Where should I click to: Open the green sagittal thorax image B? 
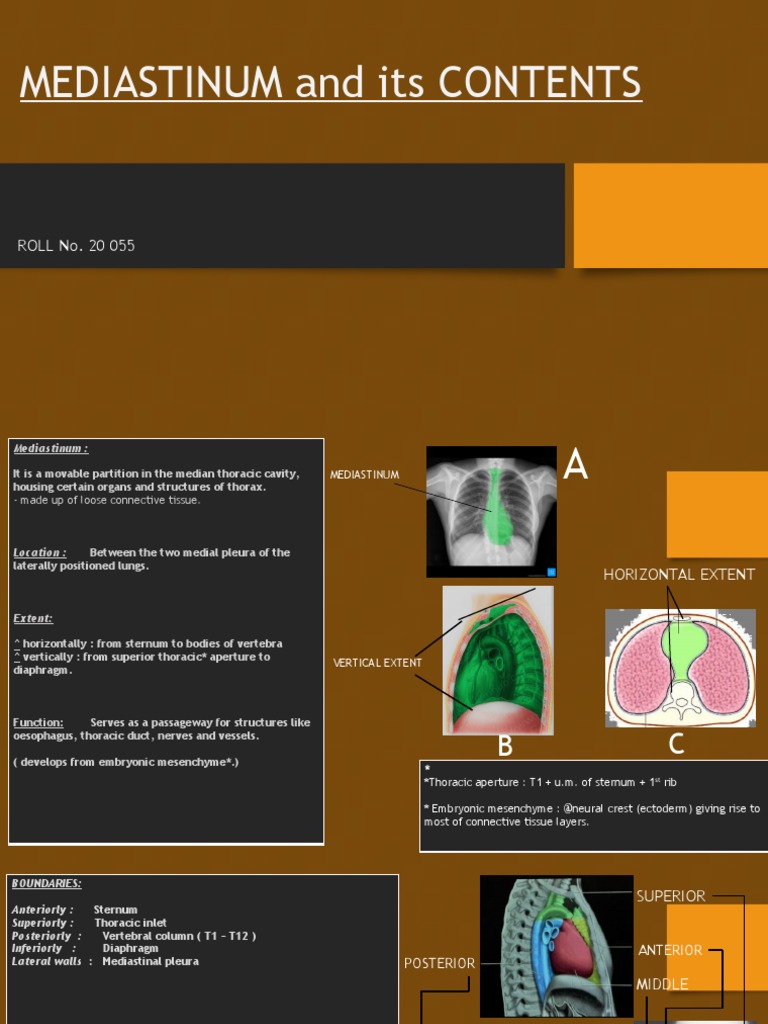(498, 660)
